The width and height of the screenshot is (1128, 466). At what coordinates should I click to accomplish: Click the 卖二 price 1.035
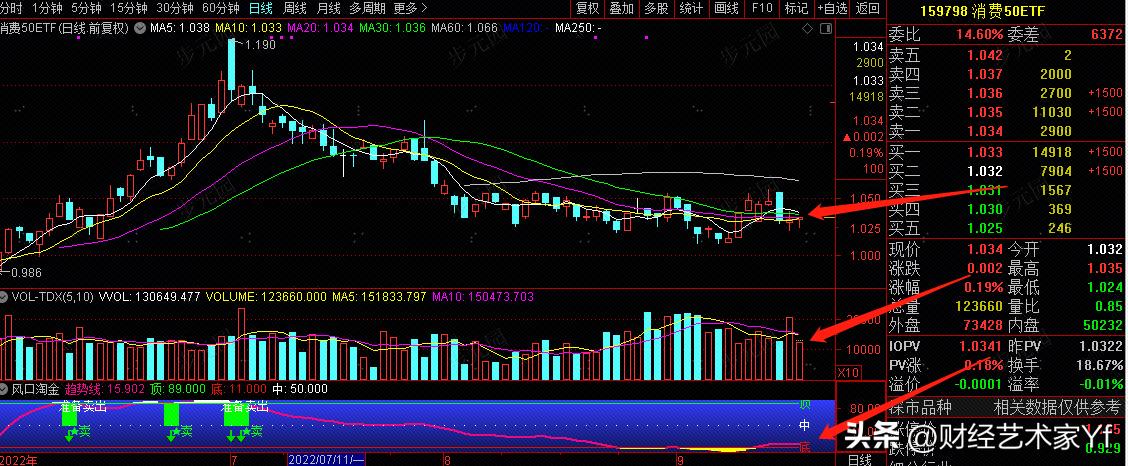tap(984, 113)
